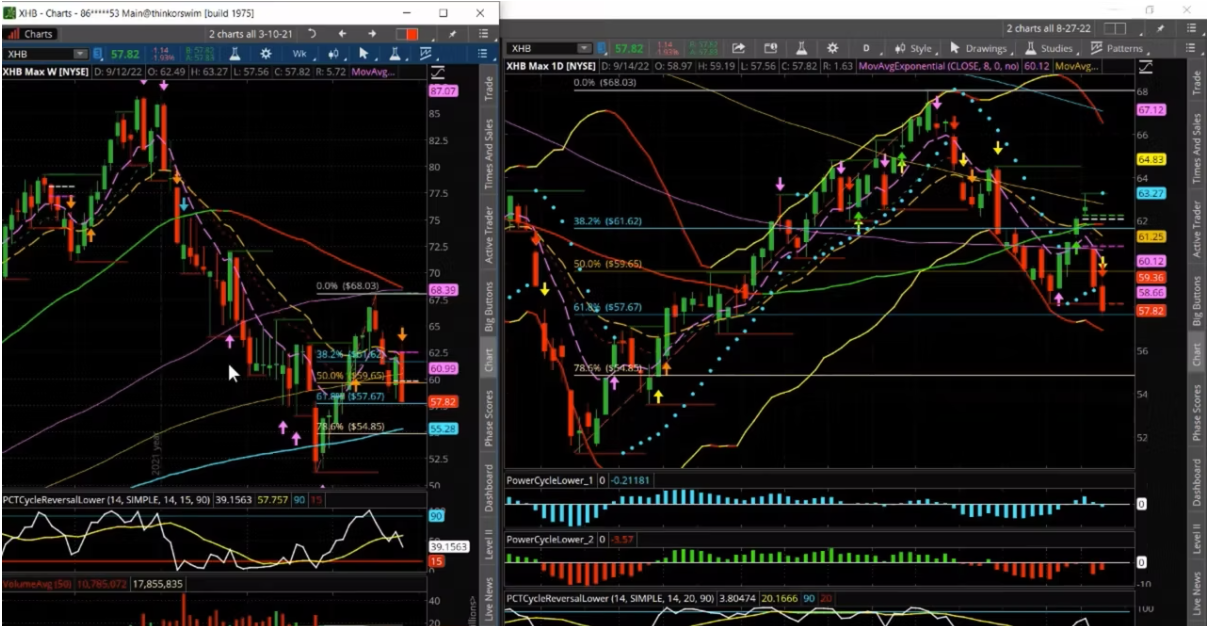Viewport: 1208px width, 626px height.
Task: Click MovAvg... study label in left chart header
Action: pyautogui.click(x=375, y=72)
